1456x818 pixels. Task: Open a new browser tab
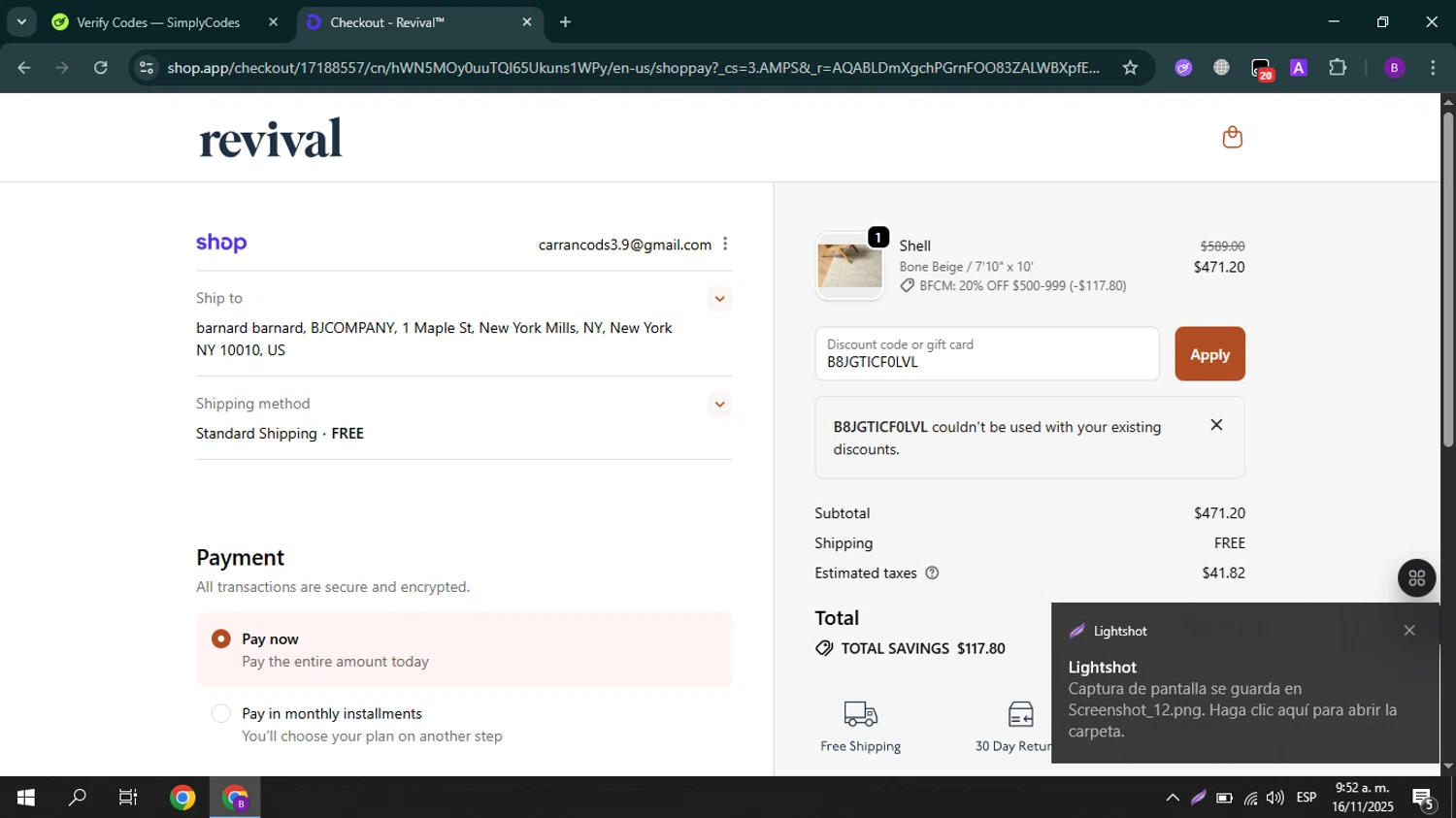(x=565, y=22)
